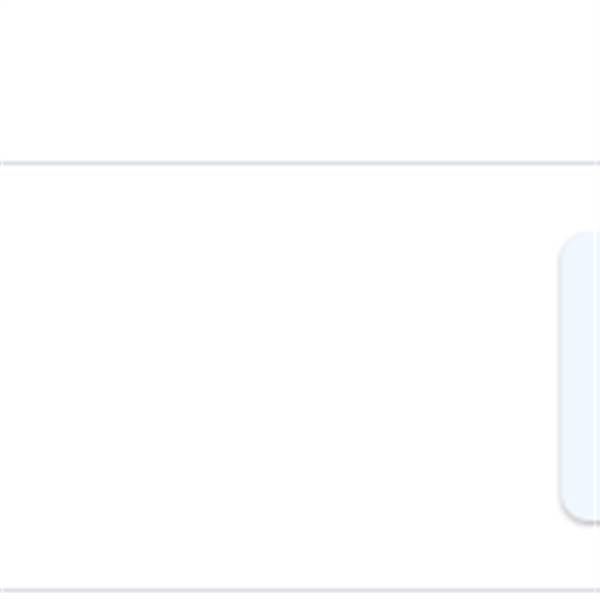Select the blank row between the divider lines

300,377
